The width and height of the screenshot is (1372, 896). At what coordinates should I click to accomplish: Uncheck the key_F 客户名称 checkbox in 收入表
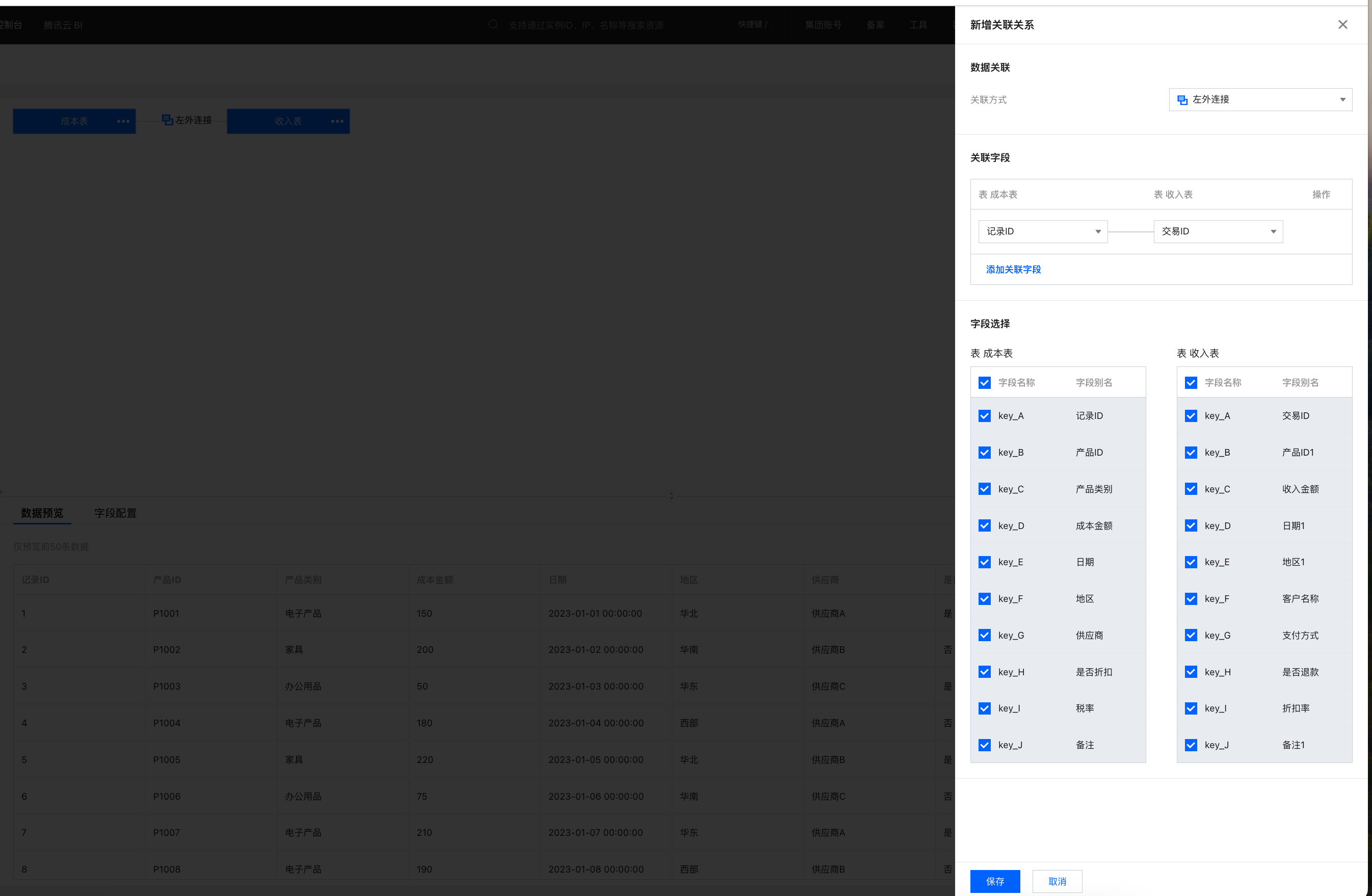click(x=1191, y=598)
